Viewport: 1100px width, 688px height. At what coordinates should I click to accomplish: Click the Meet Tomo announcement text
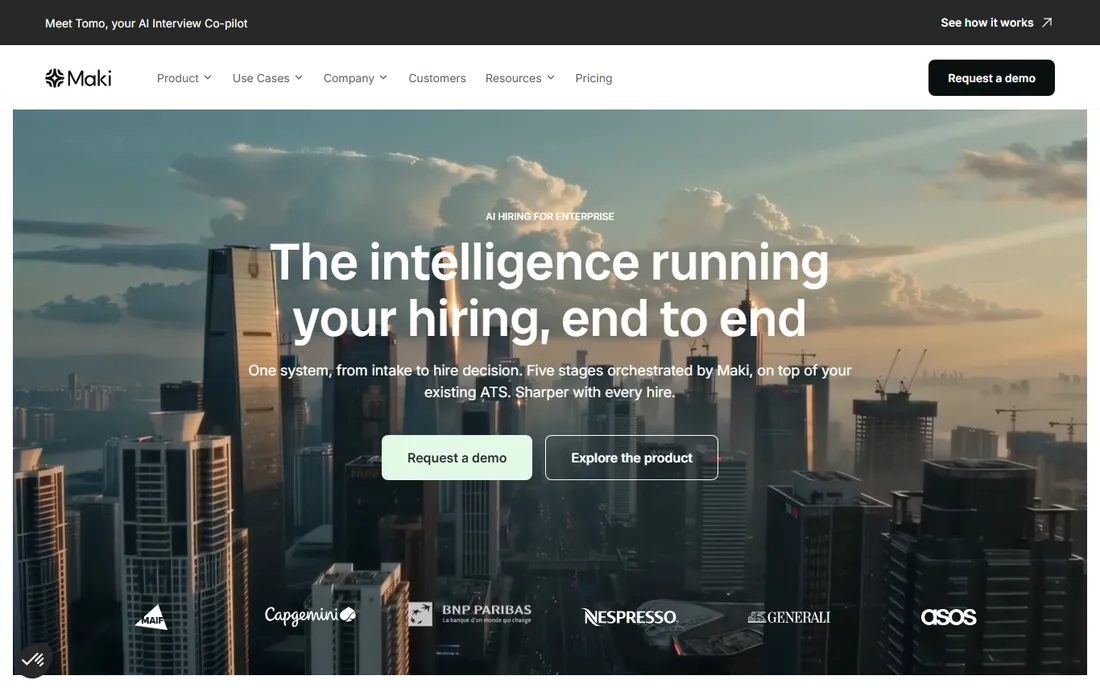(146, 23)
